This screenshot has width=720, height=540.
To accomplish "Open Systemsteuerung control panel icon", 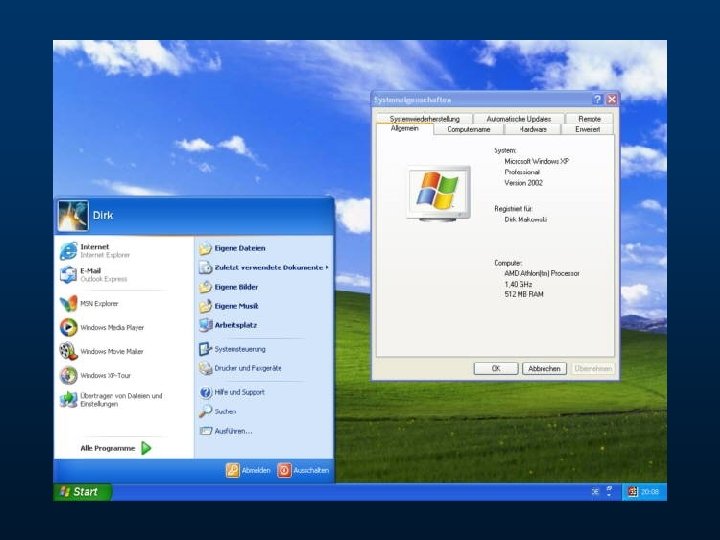I will [205, 349].
